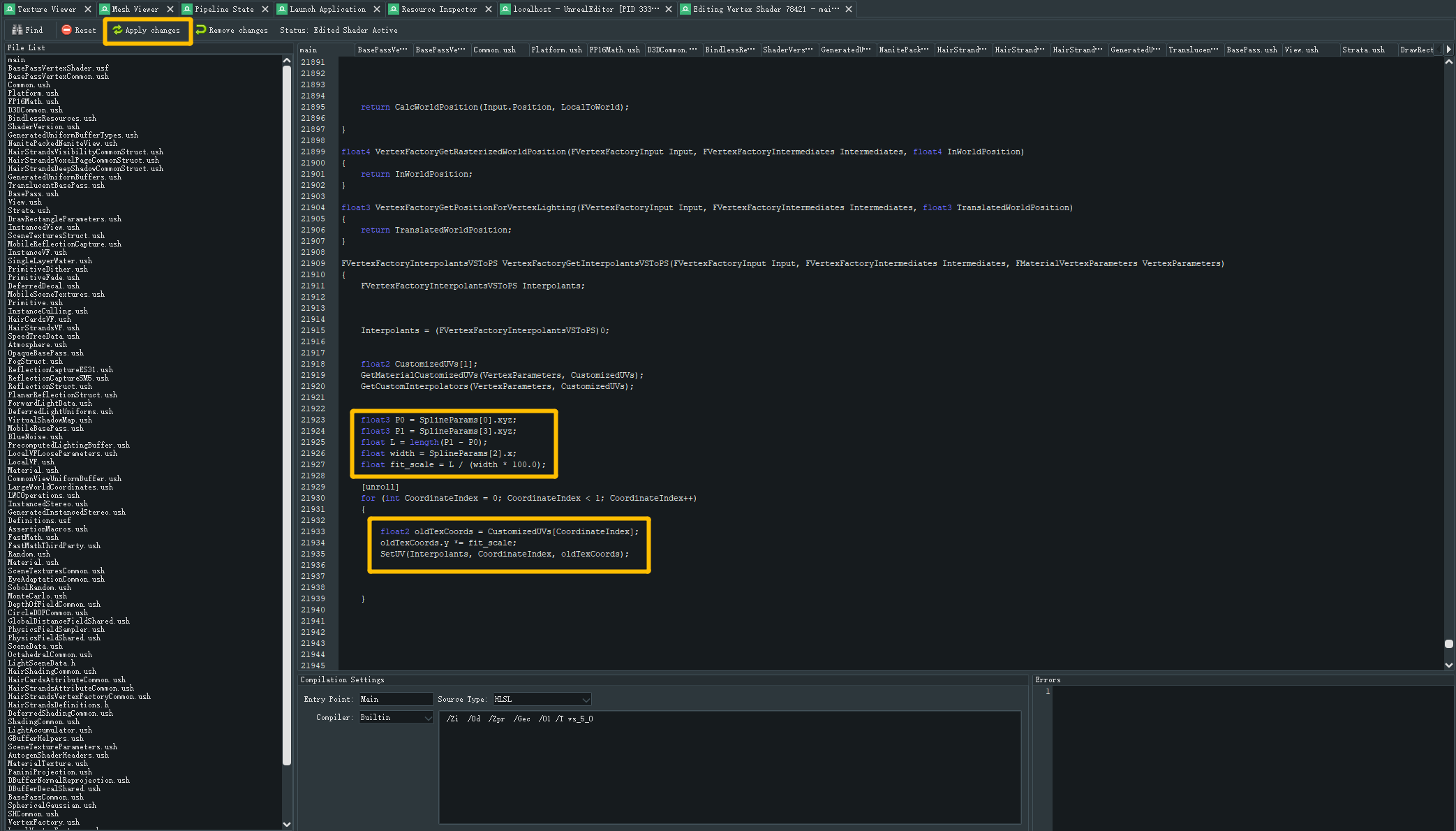Click the compiler flags text box
The height and width of the screenshot is (831, 1456).
click(x=729, y=767)
